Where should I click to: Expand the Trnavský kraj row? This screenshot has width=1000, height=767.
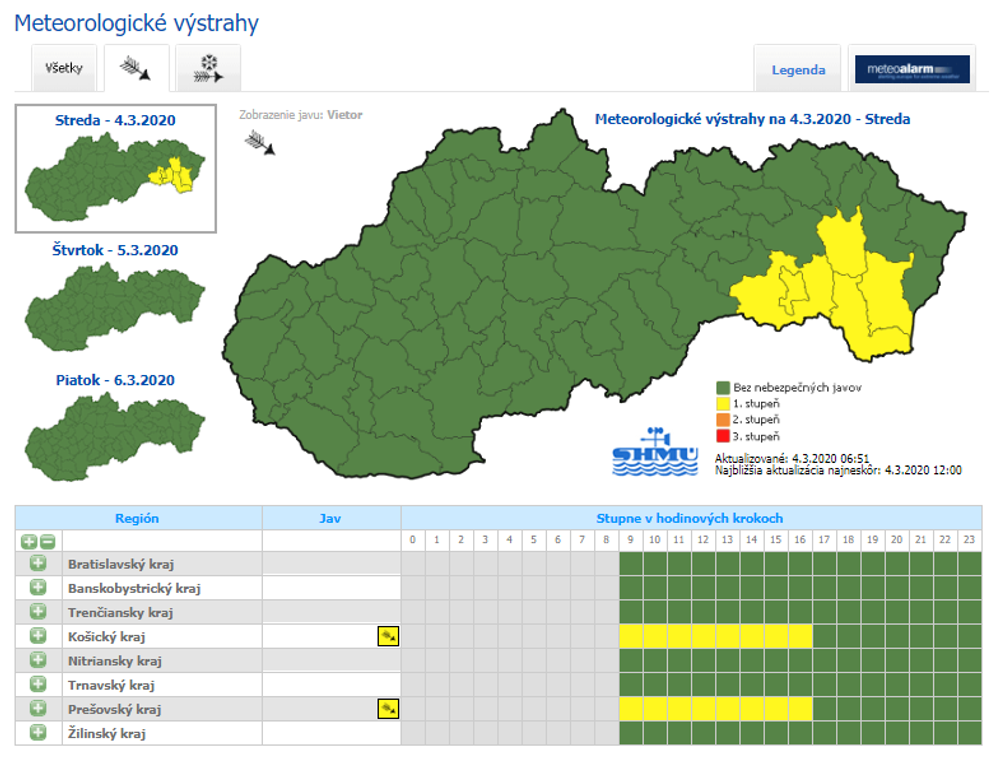click(x=38, y=685)
